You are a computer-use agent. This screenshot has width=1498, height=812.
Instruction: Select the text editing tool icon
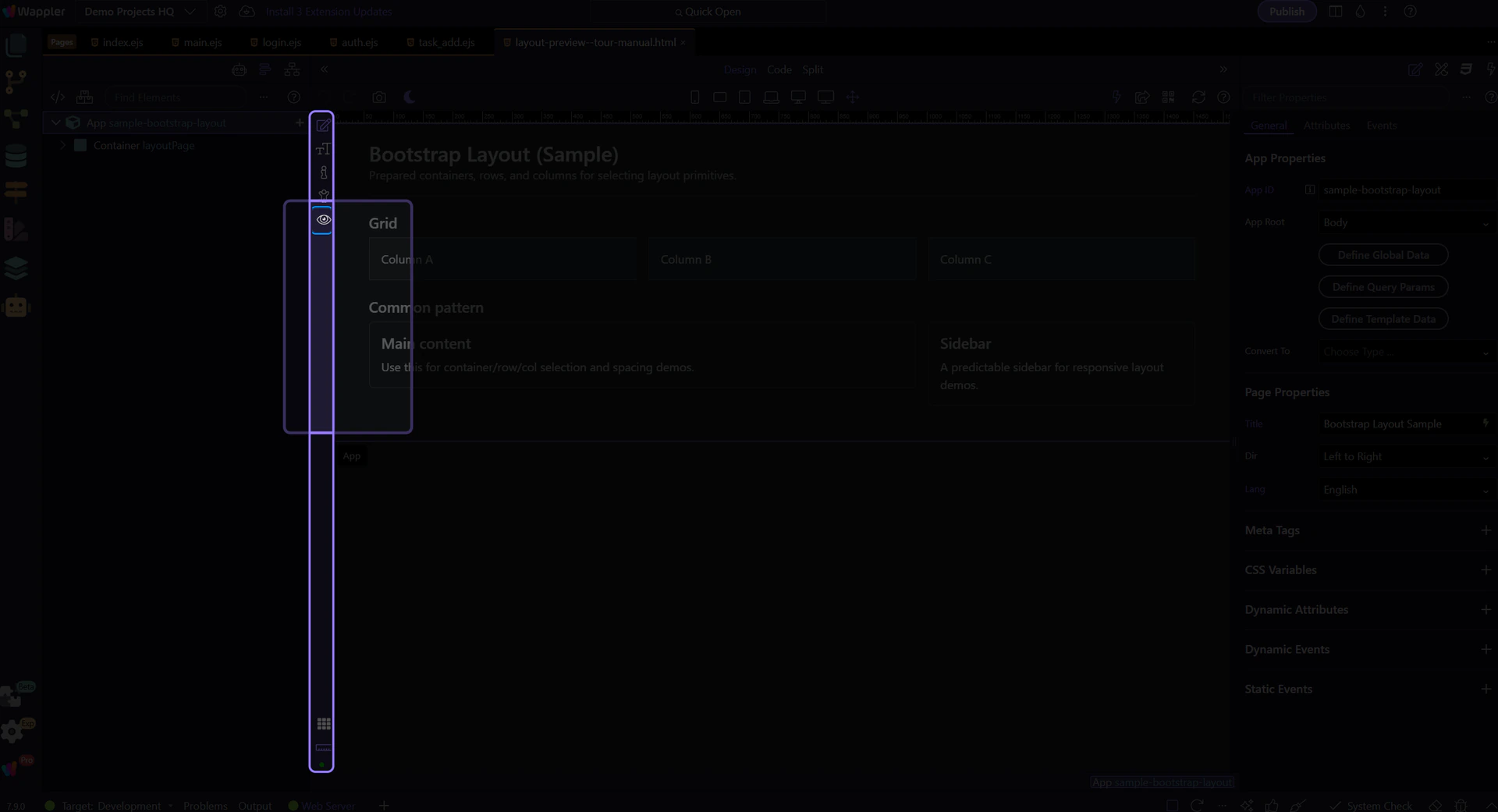pyautogui.click(x=323, y=149)
